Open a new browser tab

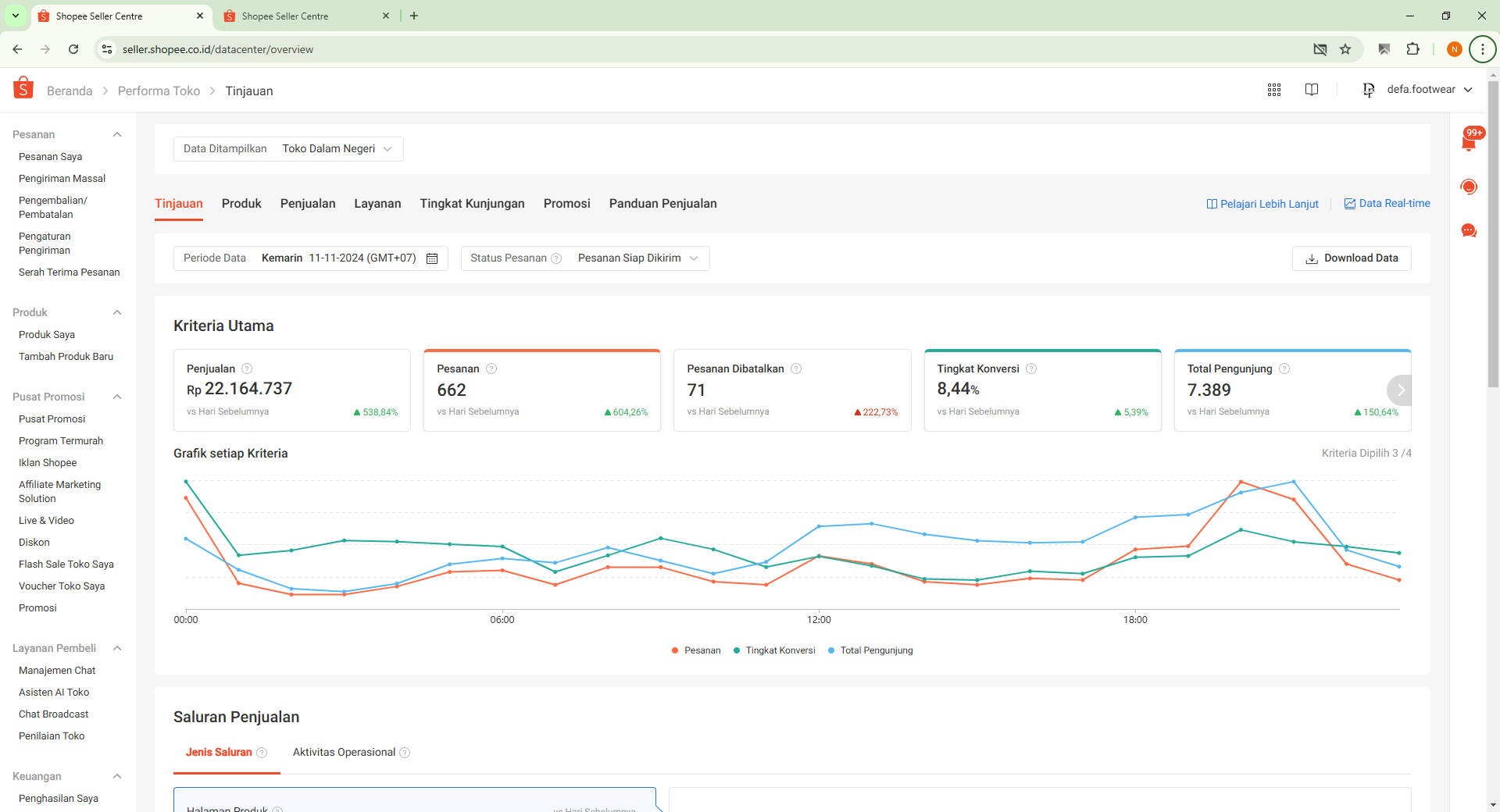(x=414, y=16)
